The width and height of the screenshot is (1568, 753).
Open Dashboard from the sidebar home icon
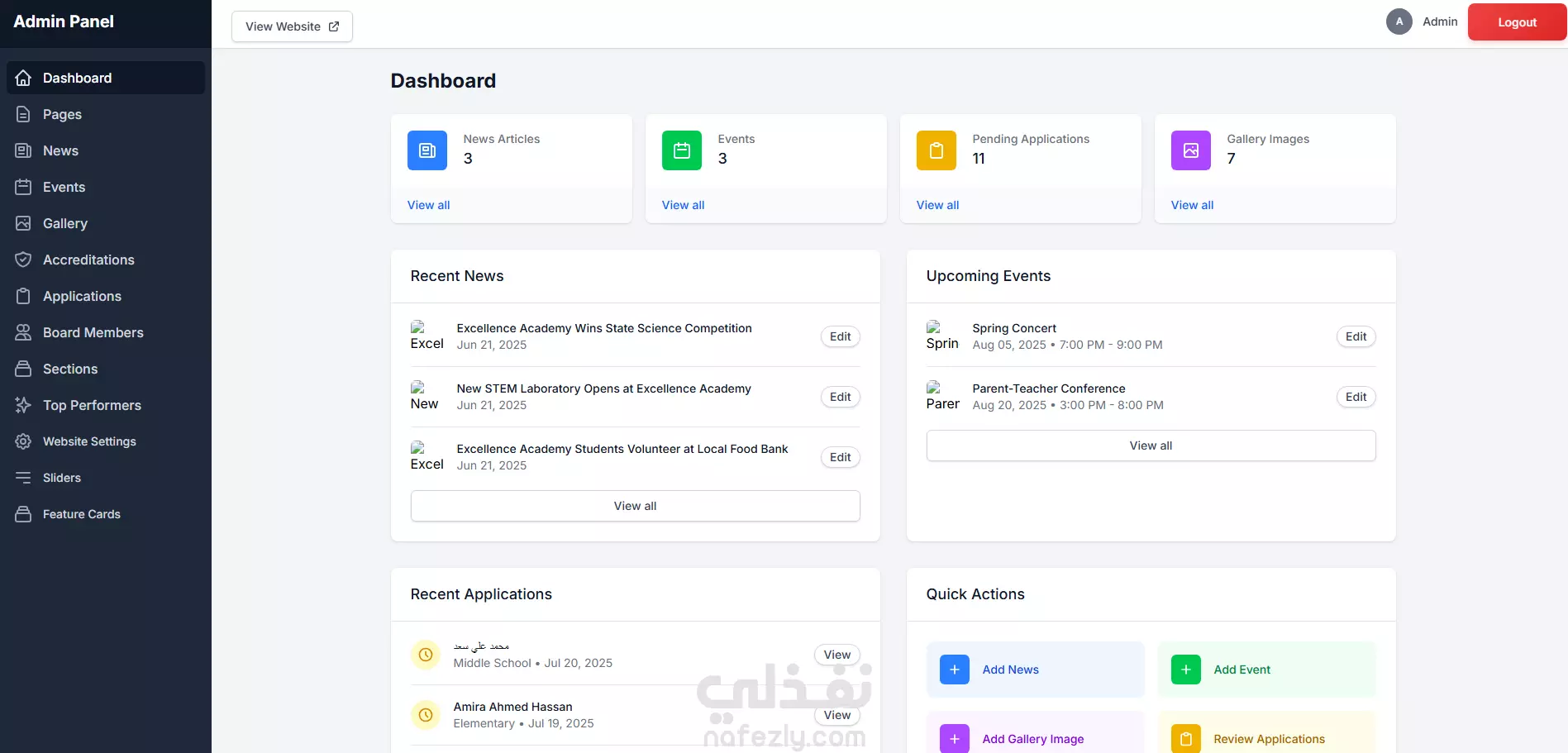pyautogui.click(x=23, y=78)
